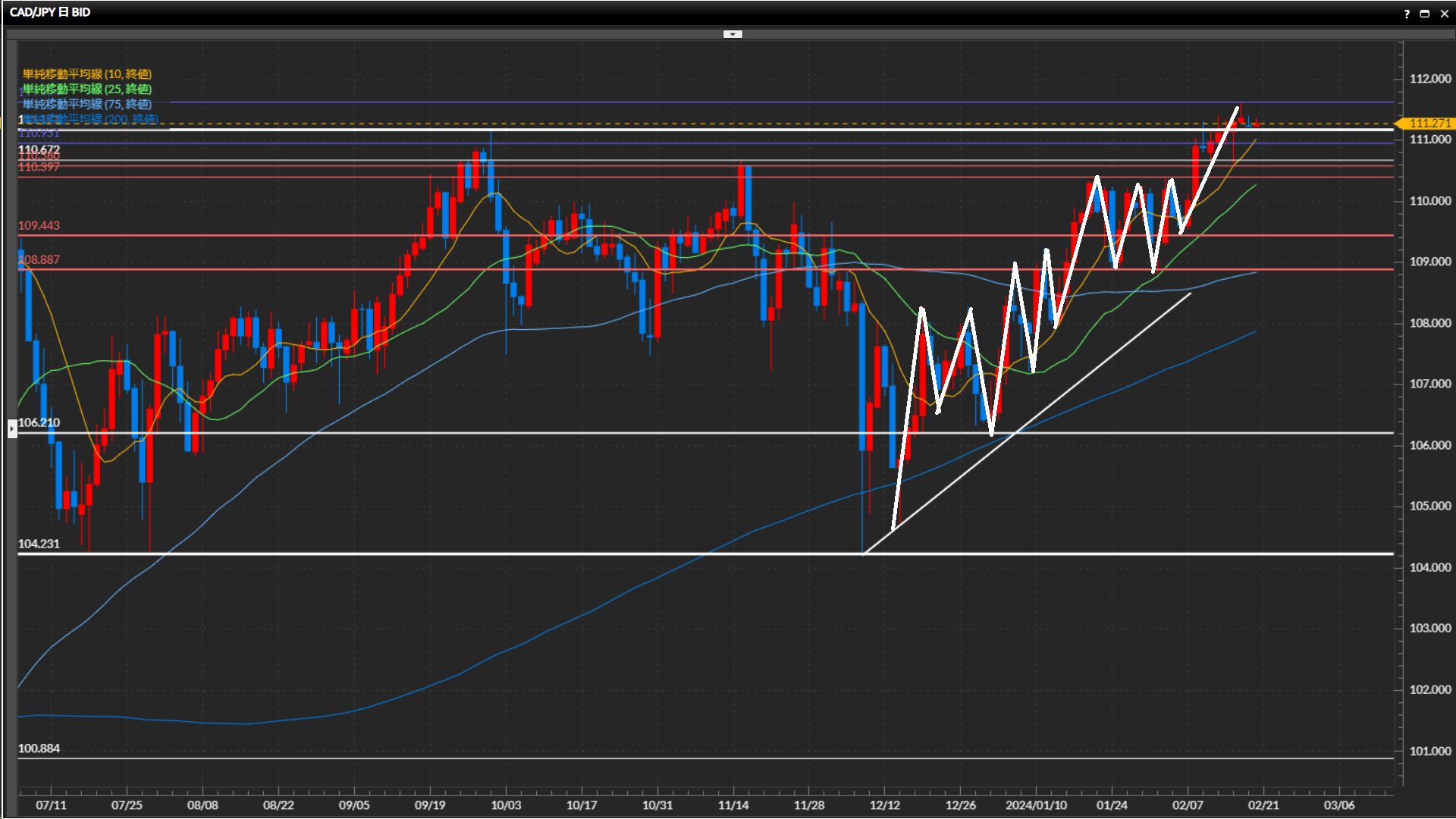The image size is (1456, 819).
Task: Select the 10-period moving average label
Action: click(87, 74)
